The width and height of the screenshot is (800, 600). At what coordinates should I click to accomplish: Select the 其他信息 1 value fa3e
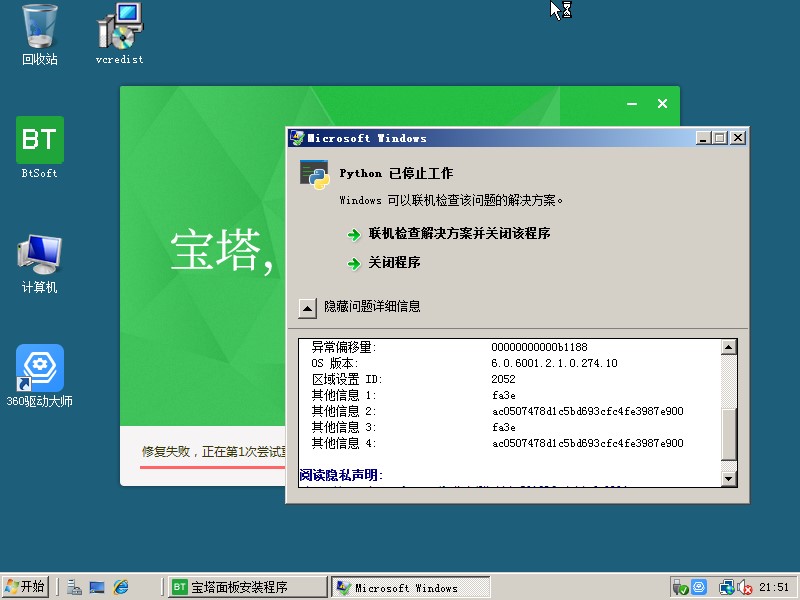coord(504,395)
